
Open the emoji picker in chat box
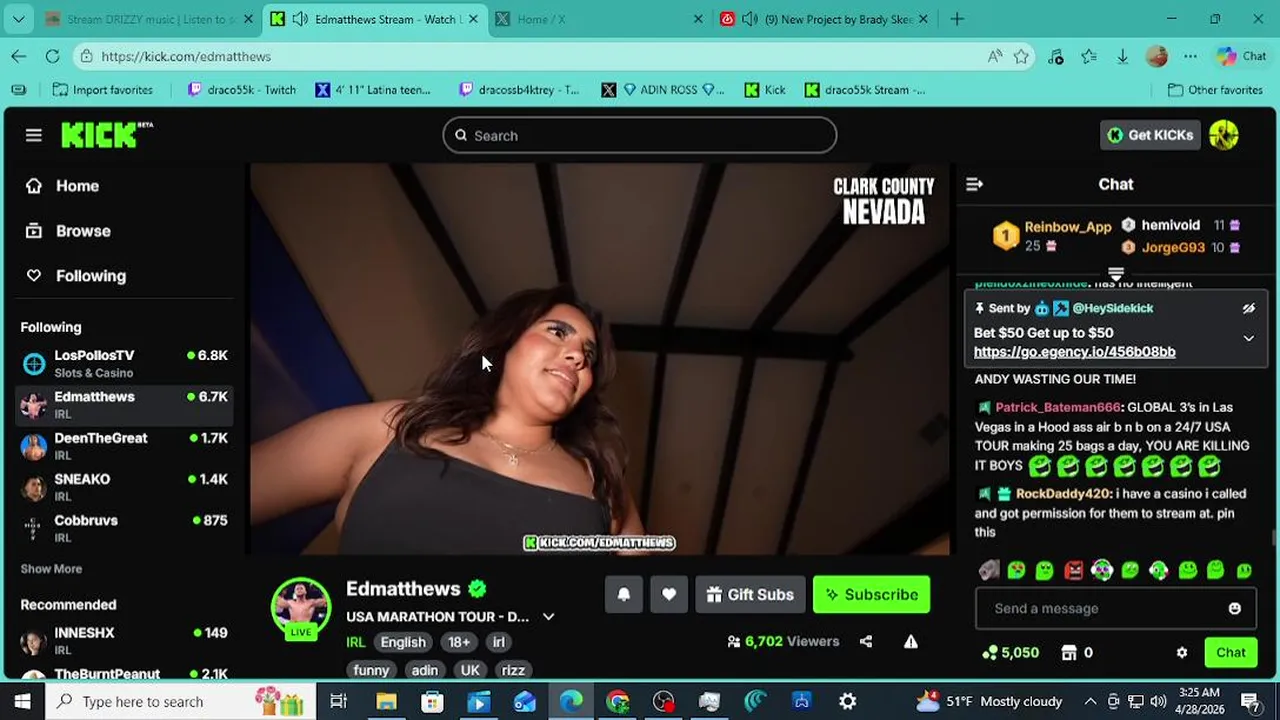[1234, 608]
